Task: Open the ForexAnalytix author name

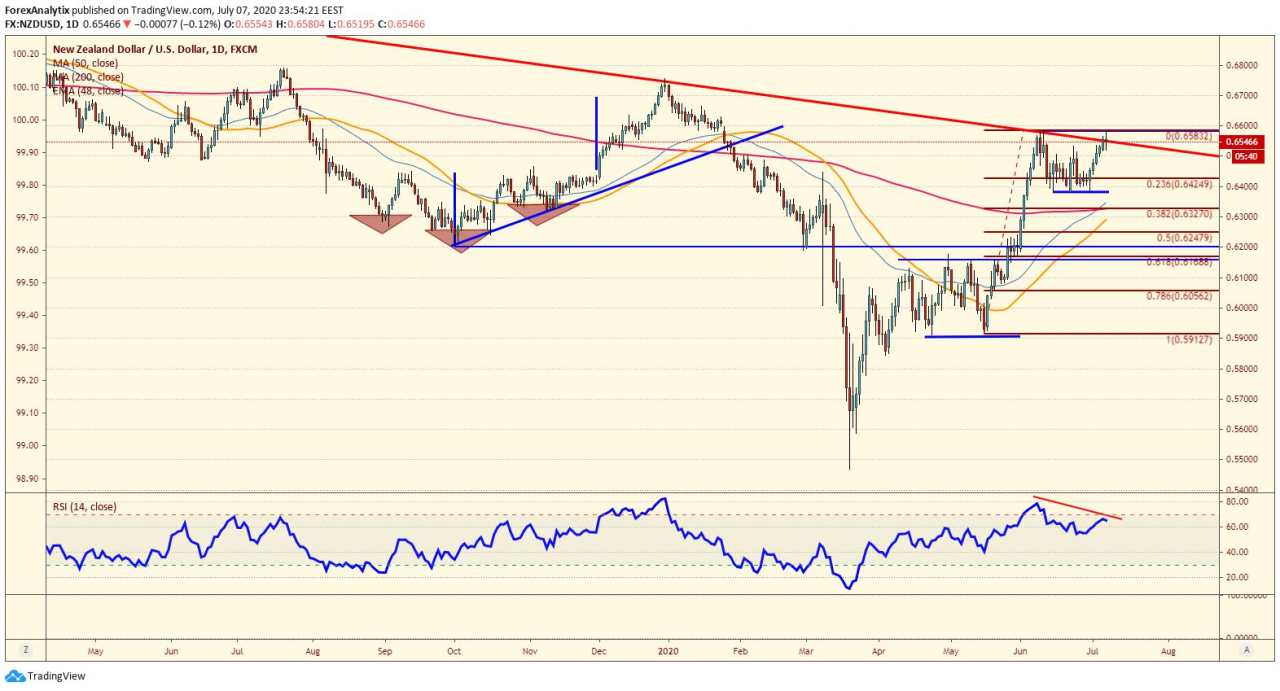Action: click(x=37, y=8)
